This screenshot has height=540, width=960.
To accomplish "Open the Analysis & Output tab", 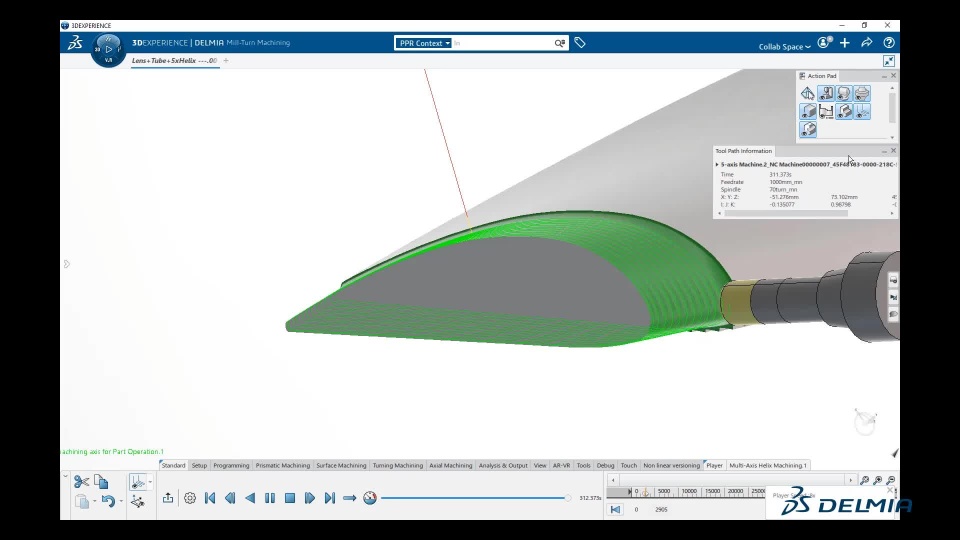I will click(x=503, y=465).
